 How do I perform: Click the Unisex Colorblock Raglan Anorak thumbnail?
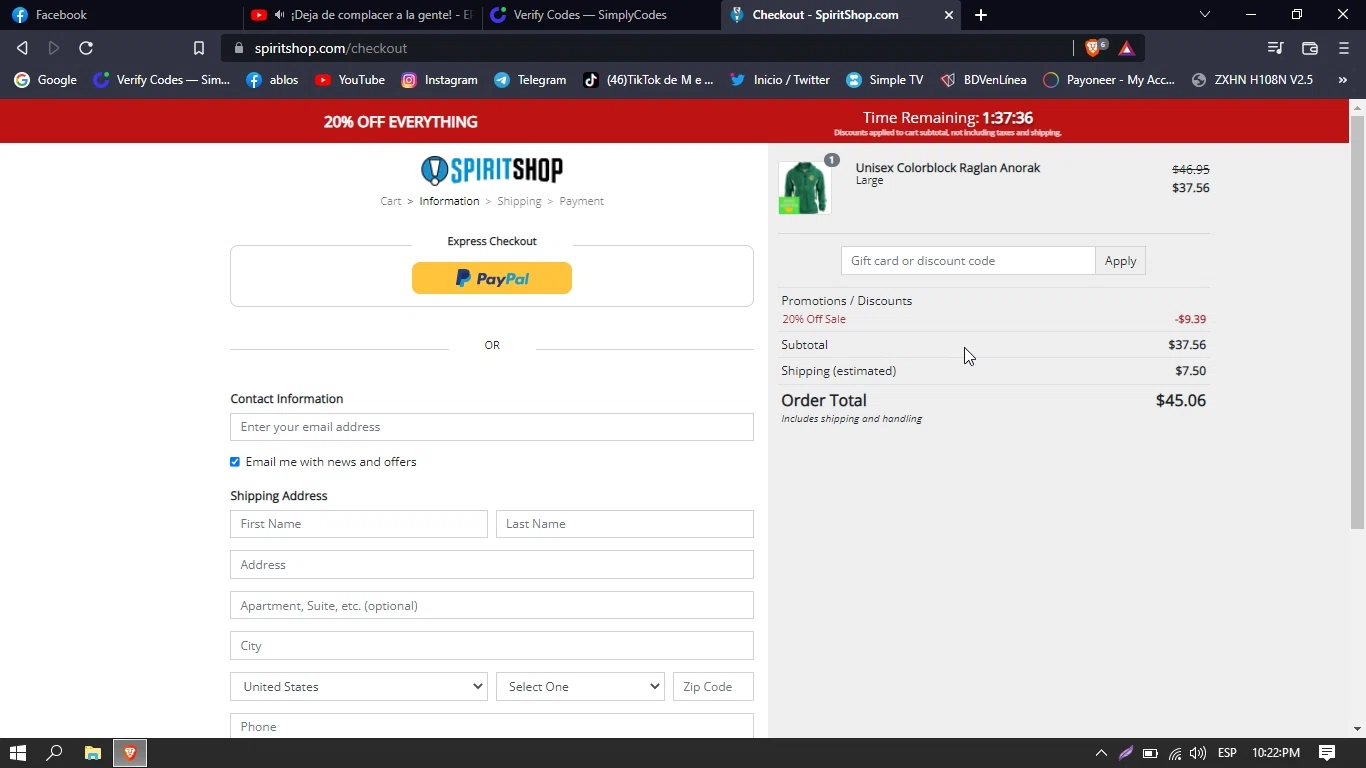click(x=804, y=187)
